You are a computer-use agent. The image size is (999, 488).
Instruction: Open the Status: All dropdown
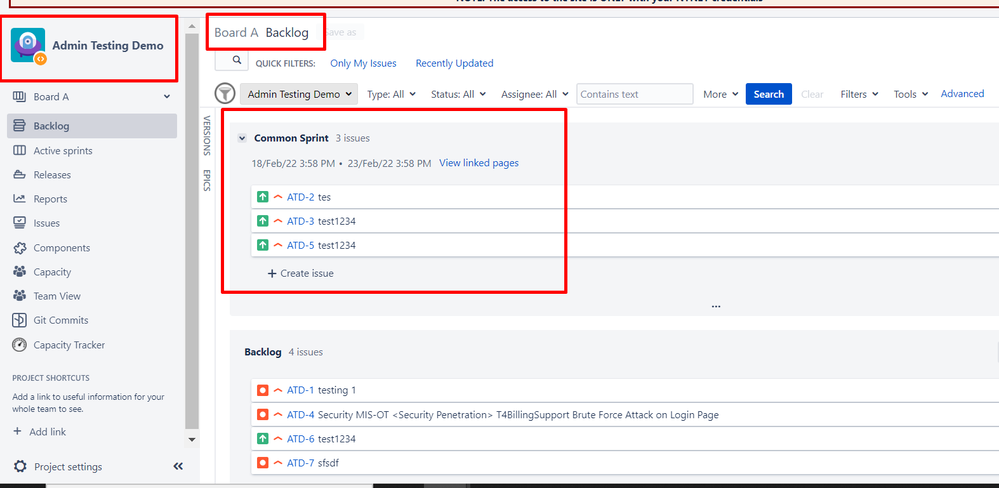pos(458,94)
